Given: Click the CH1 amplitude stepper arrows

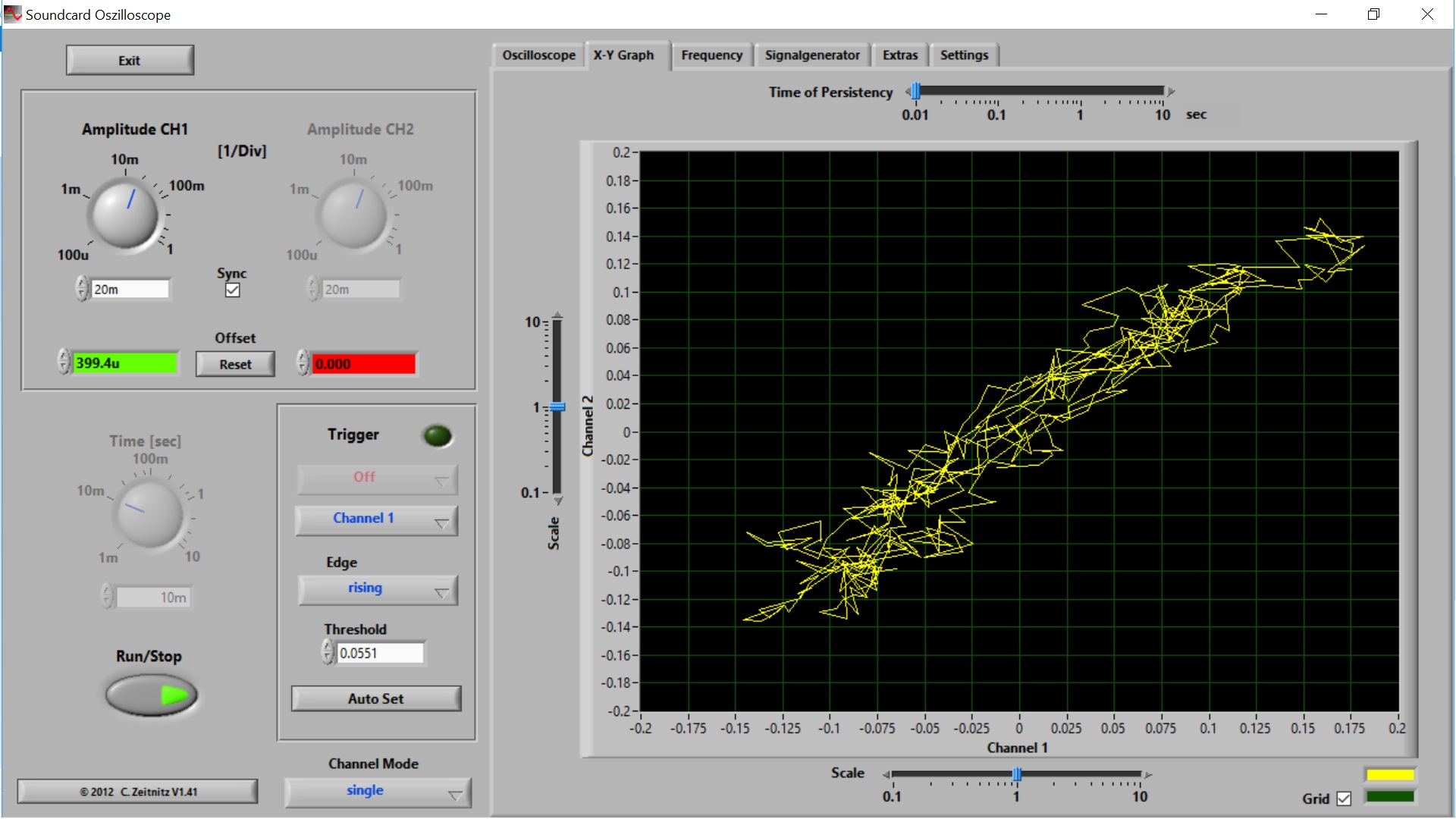Looking at the screenshot, I should pos(82,289).
